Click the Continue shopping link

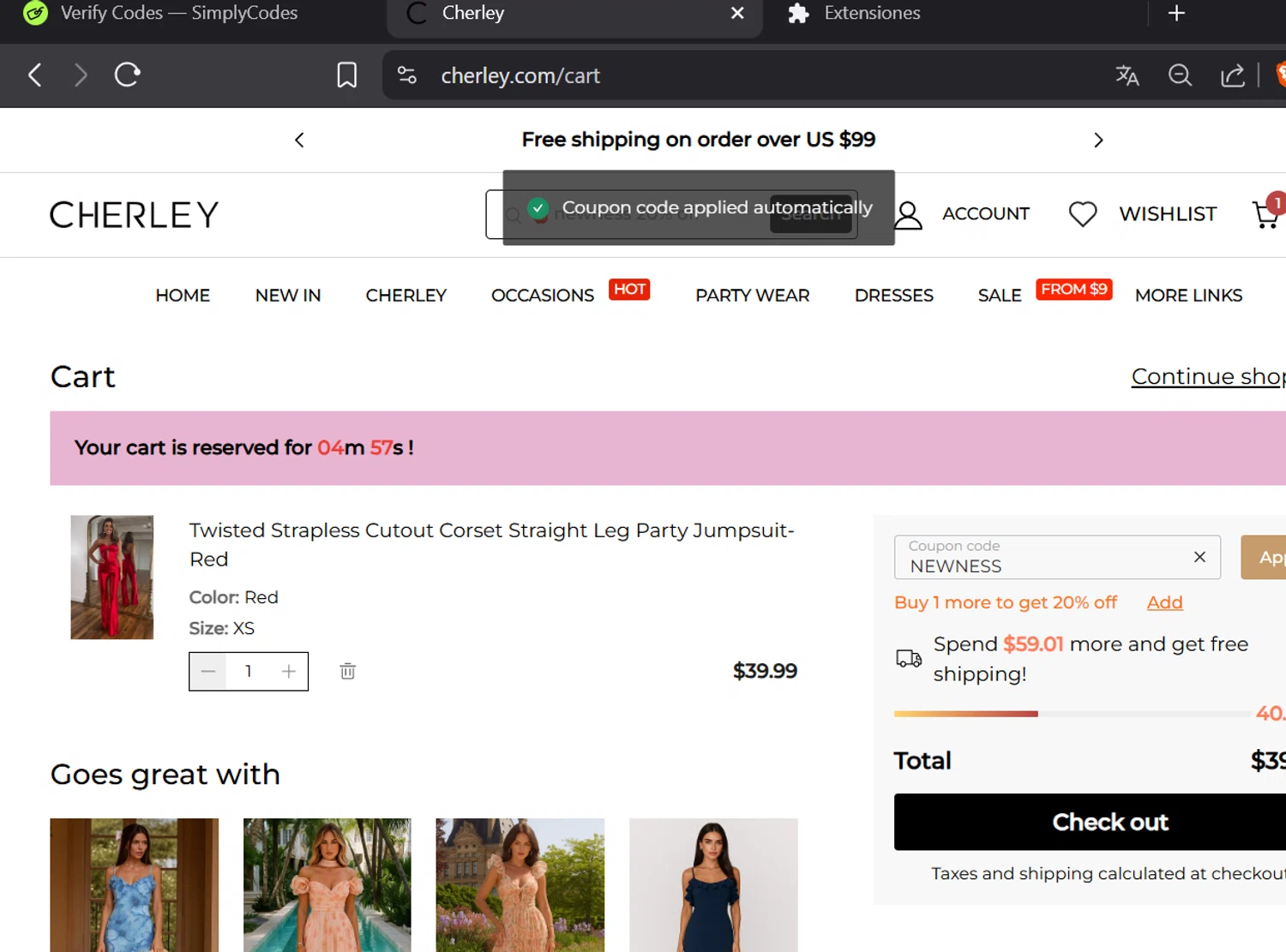click(x=1208, y=376)
